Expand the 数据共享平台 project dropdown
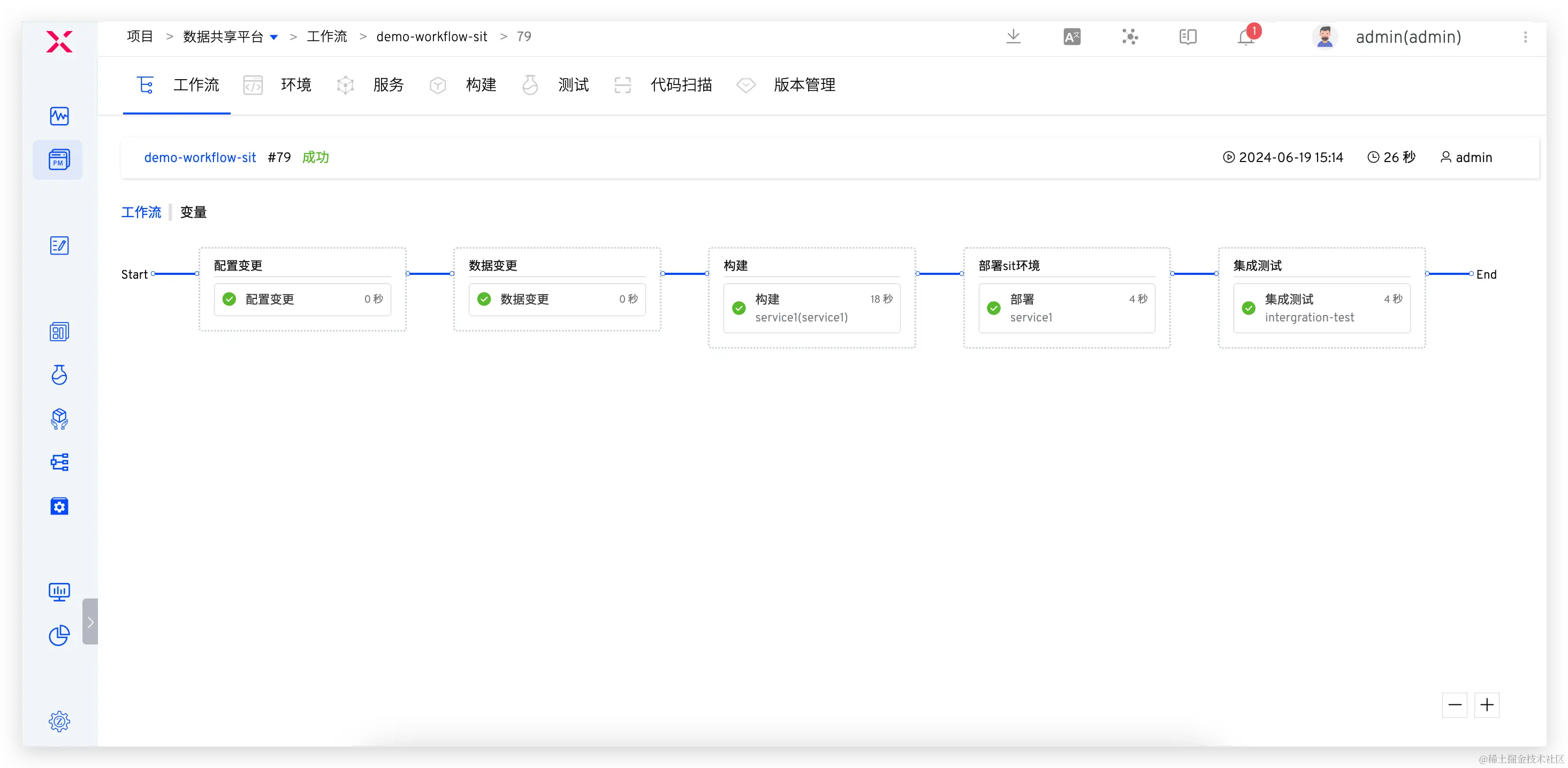 point(274,37)
